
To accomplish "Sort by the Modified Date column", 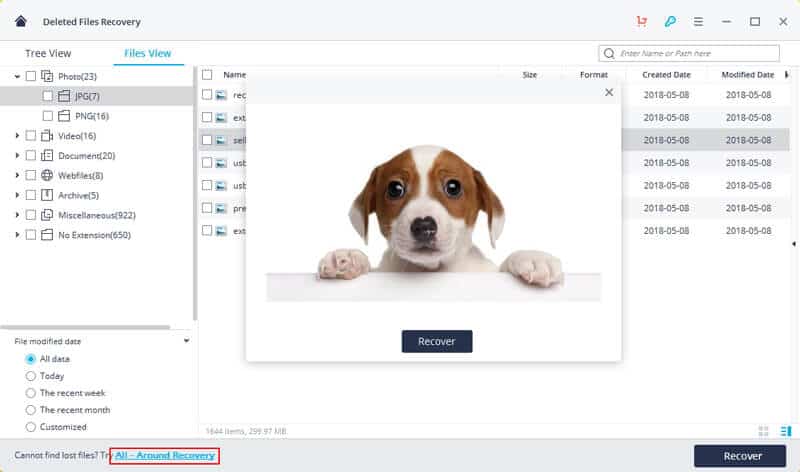I will point(747,75).
